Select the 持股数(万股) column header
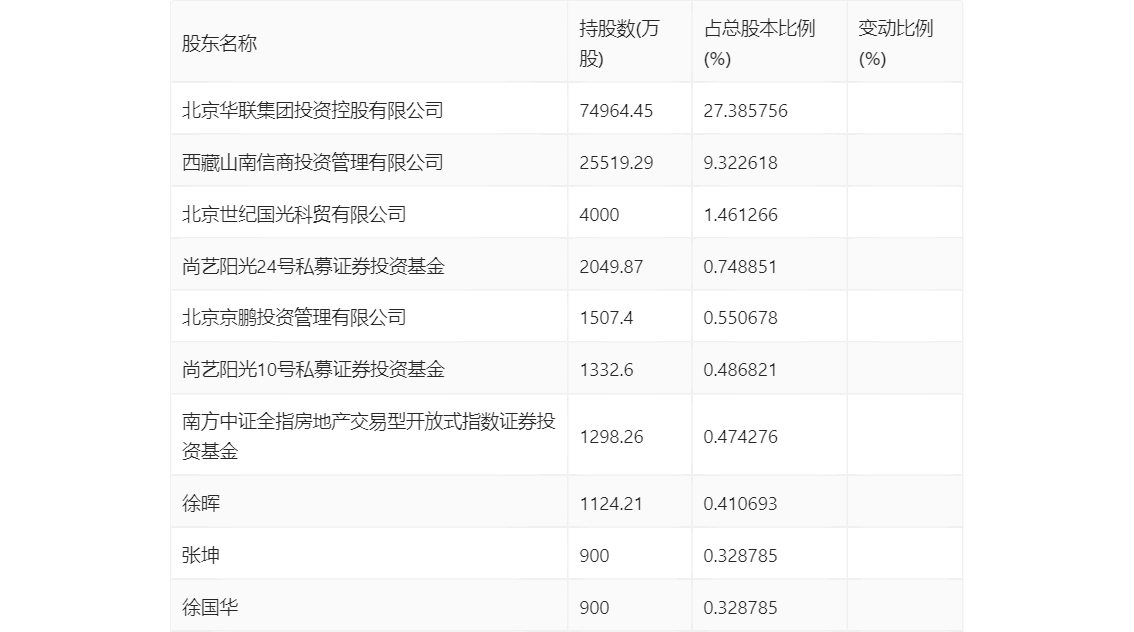 [x=619, y=43]
